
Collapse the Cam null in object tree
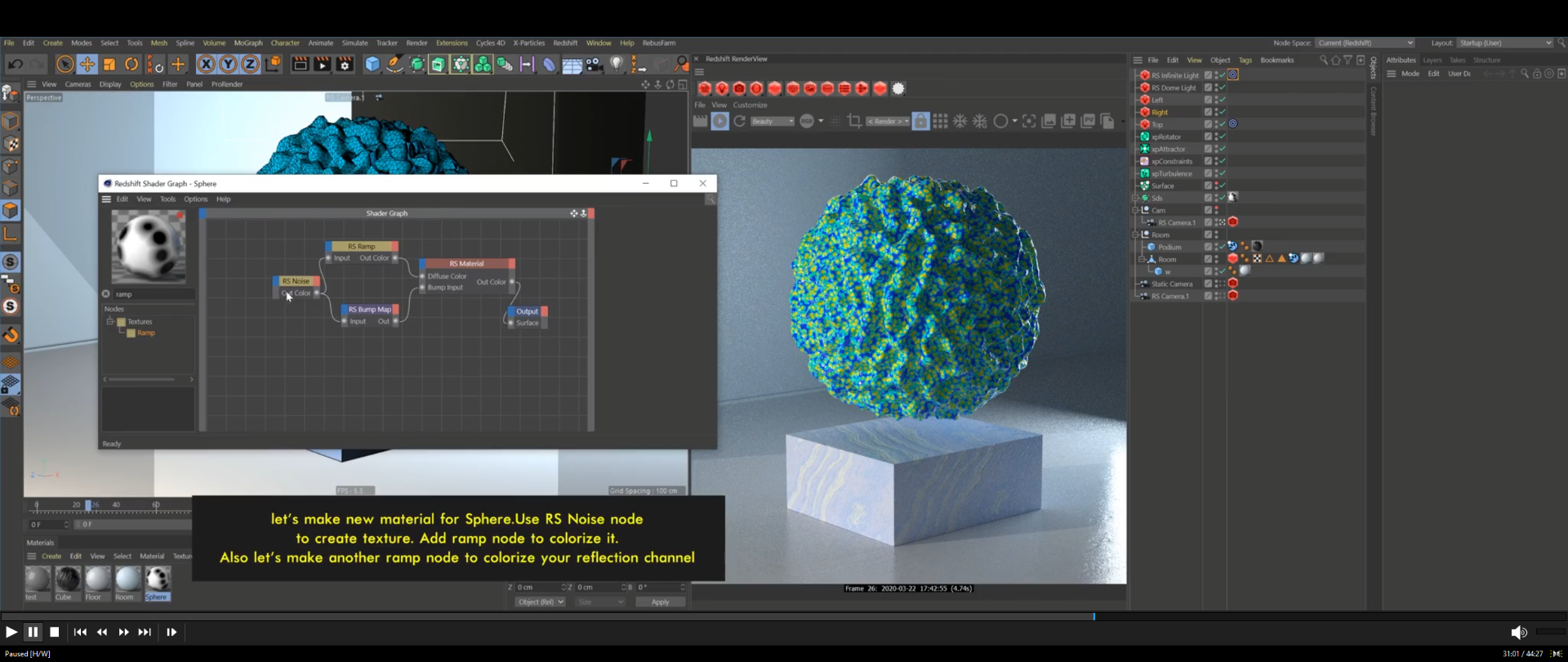tap(1135, 210)
